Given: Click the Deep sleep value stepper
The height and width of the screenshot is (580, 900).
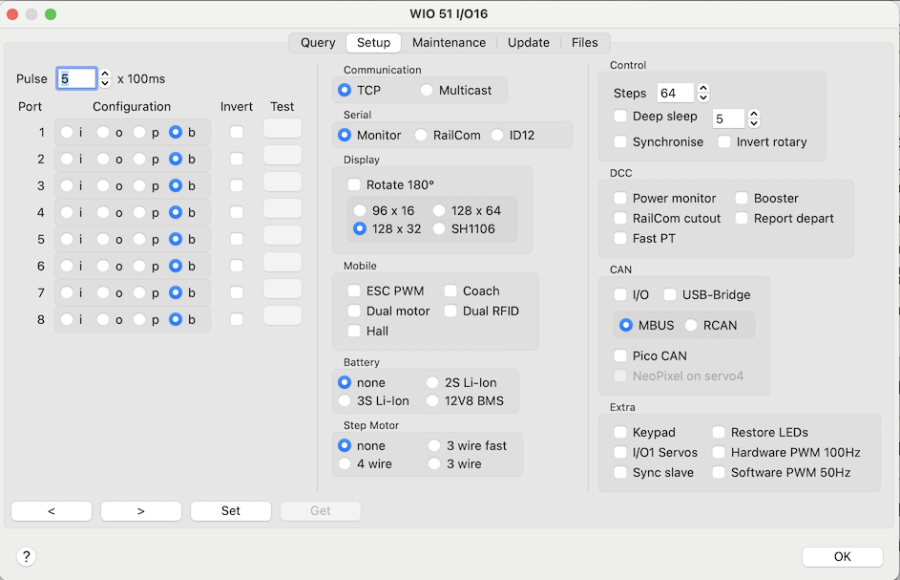Looking at the screenshot, I should [754, 118].
